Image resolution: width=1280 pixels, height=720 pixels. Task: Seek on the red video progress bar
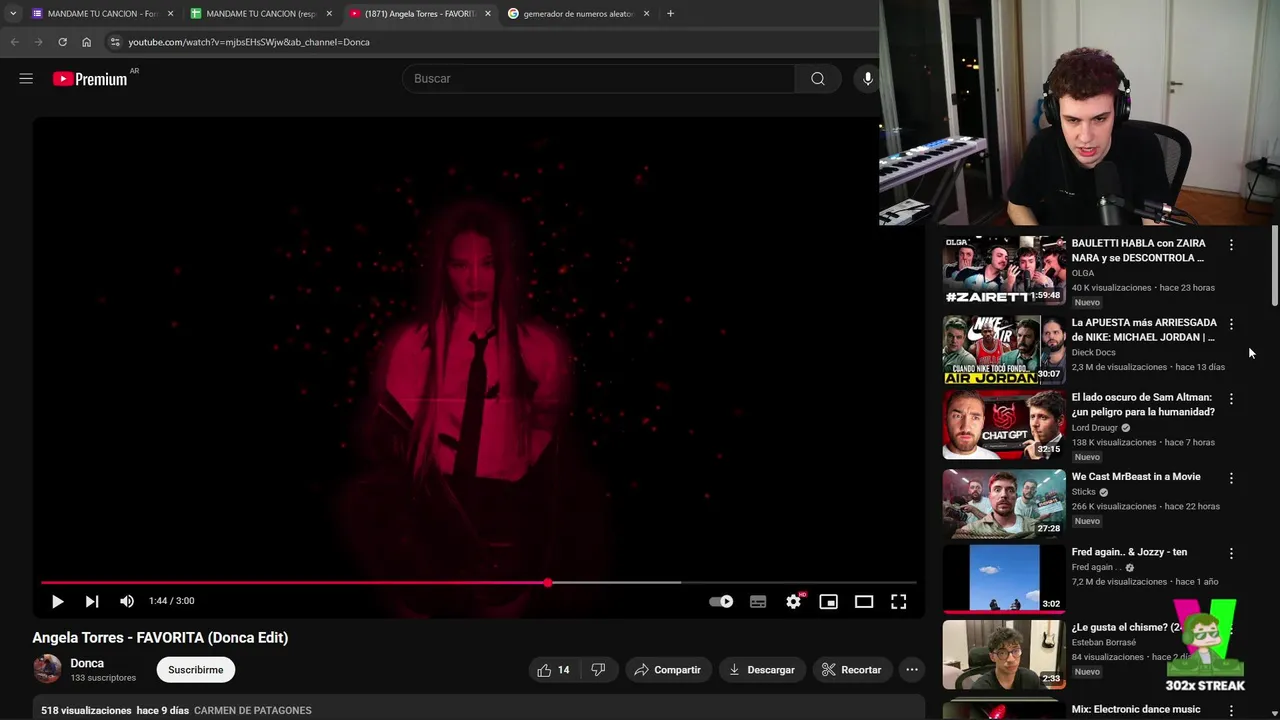(478, 582)
